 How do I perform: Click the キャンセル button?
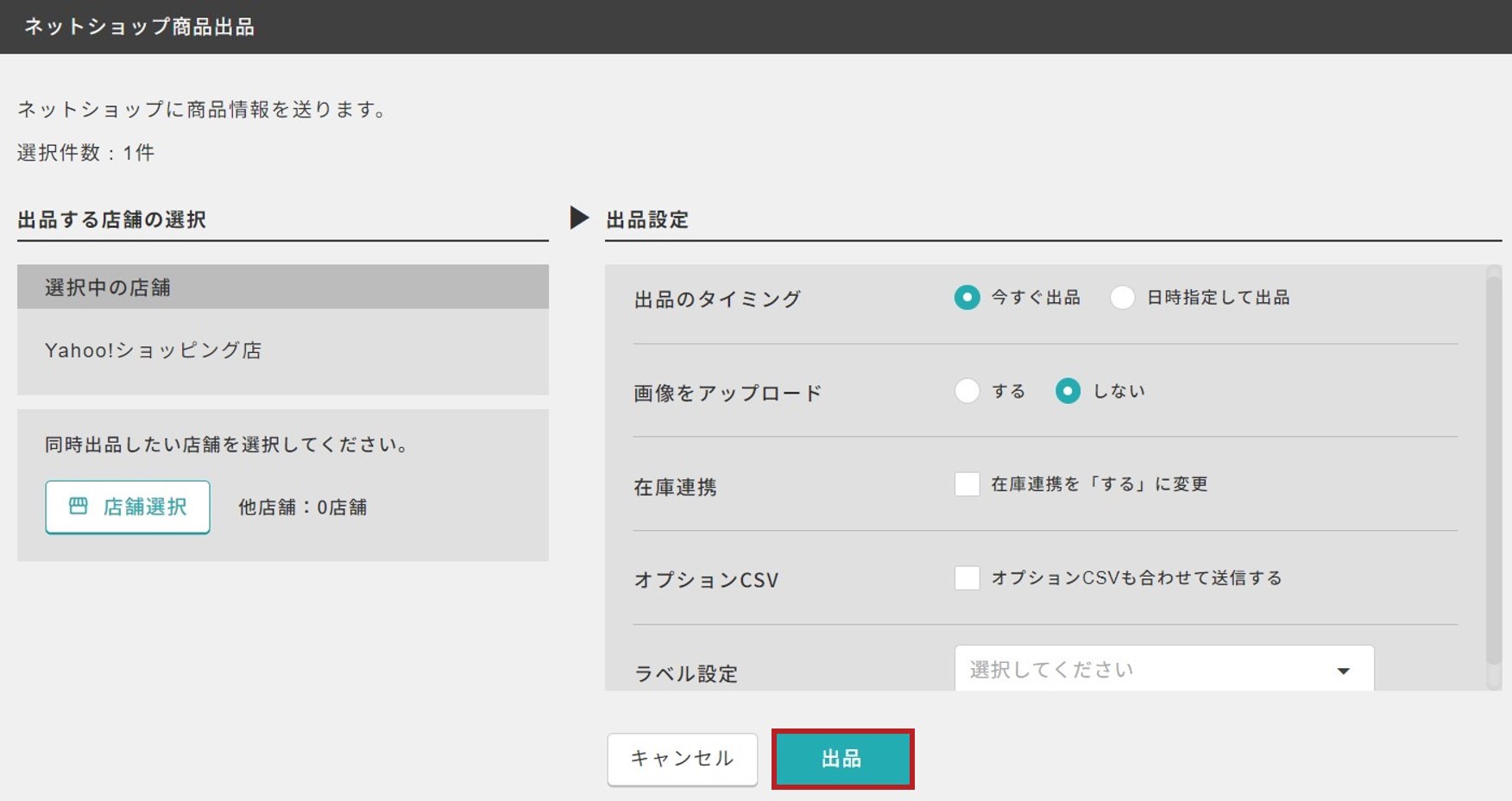pos(683,760)
